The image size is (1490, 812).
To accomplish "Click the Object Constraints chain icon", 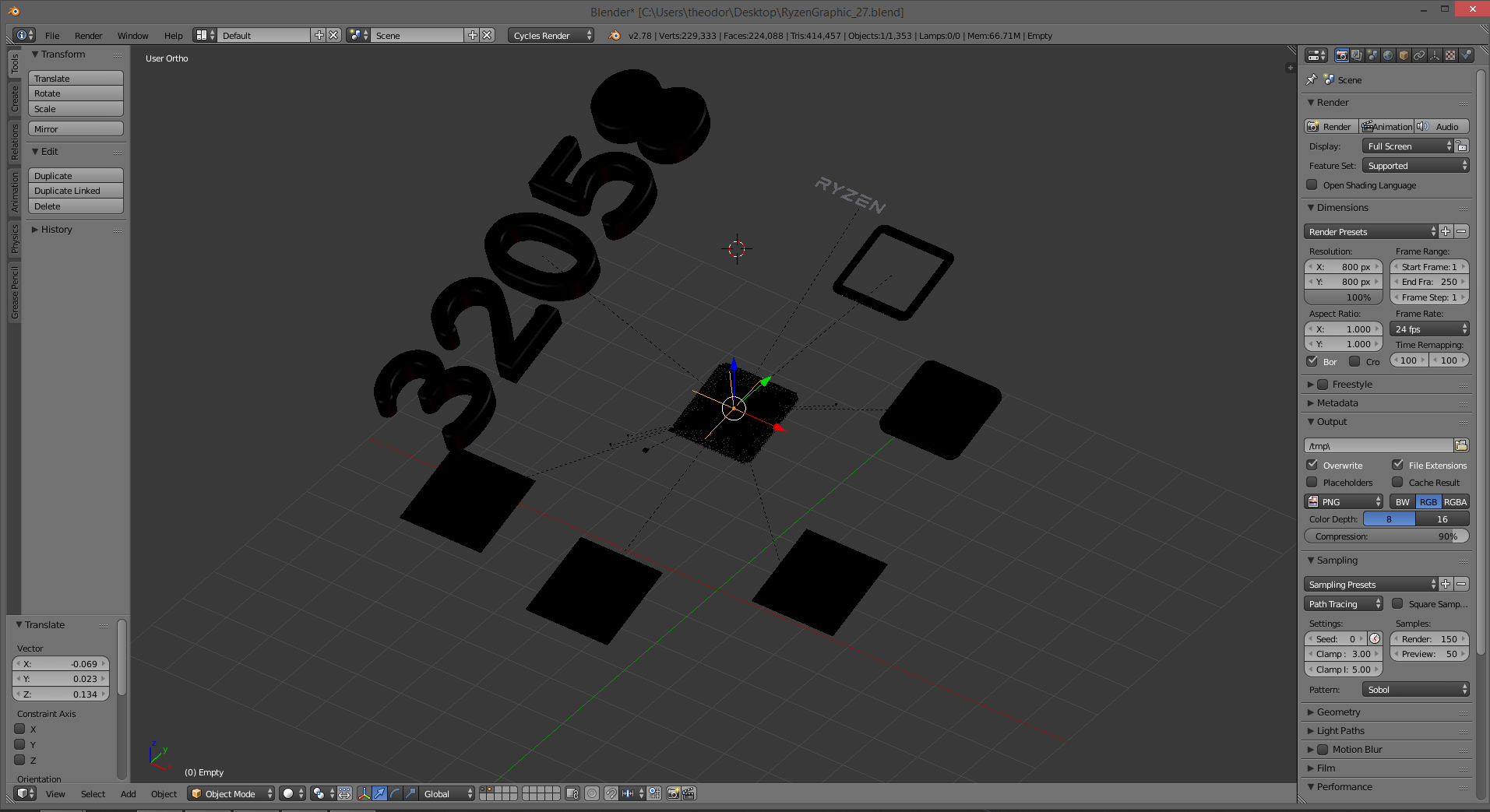I will click(1419, 55).
